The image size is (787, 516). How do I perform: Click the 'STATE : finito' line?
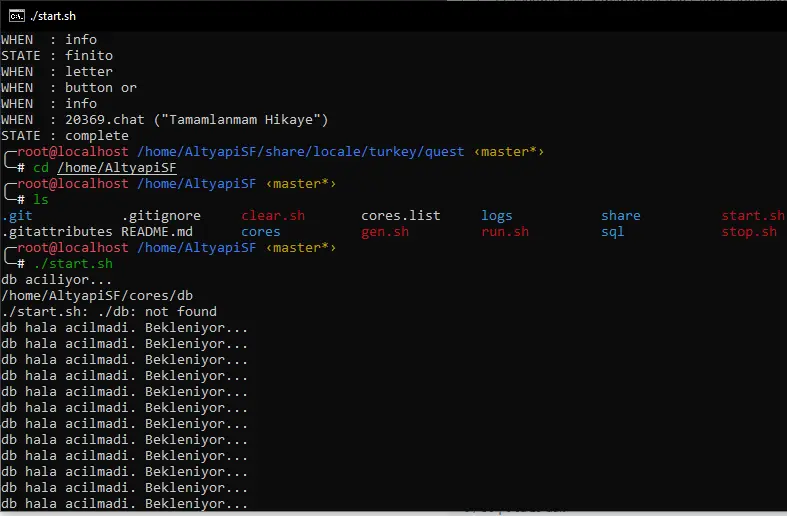point(57,56)
